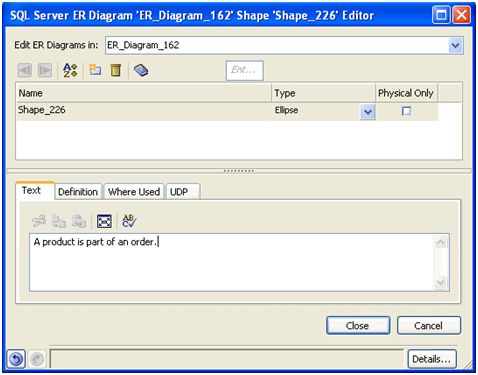The width and height of the screenshot is (478, 375).
Task: Close the editor window with X
Action: (461, 15)
